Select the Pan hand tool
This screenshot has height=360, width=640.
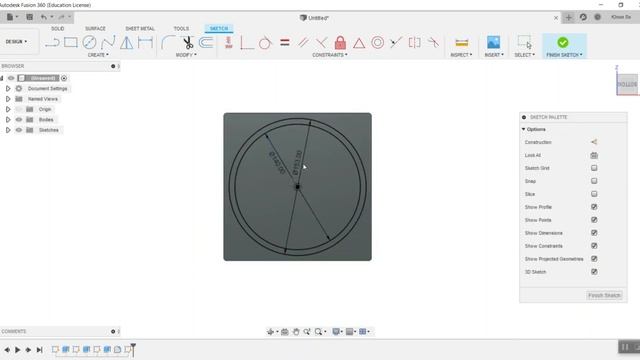pyautogui.click(x=296, y=331)
